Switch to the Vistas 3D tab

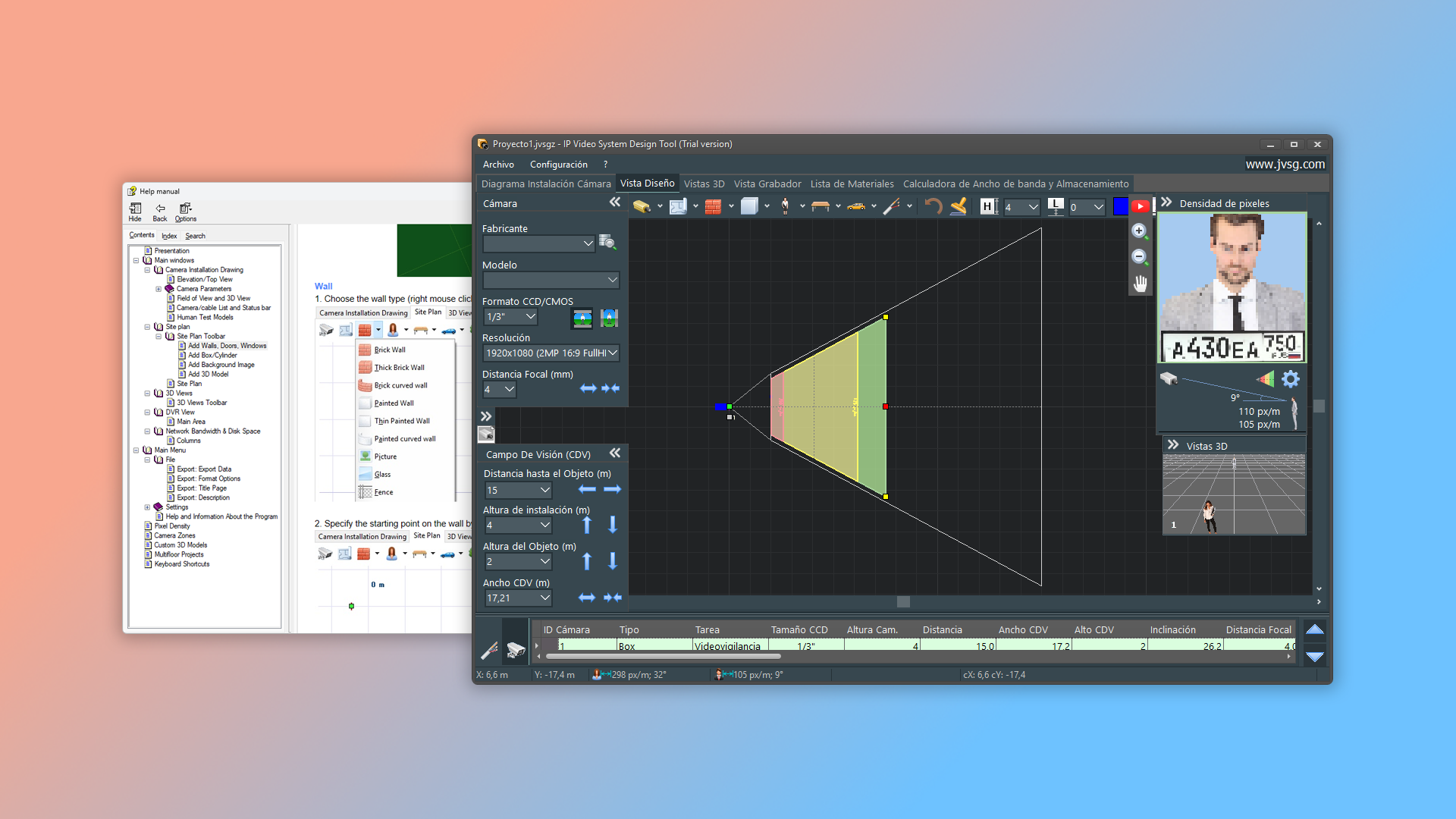tap(704, 184)
